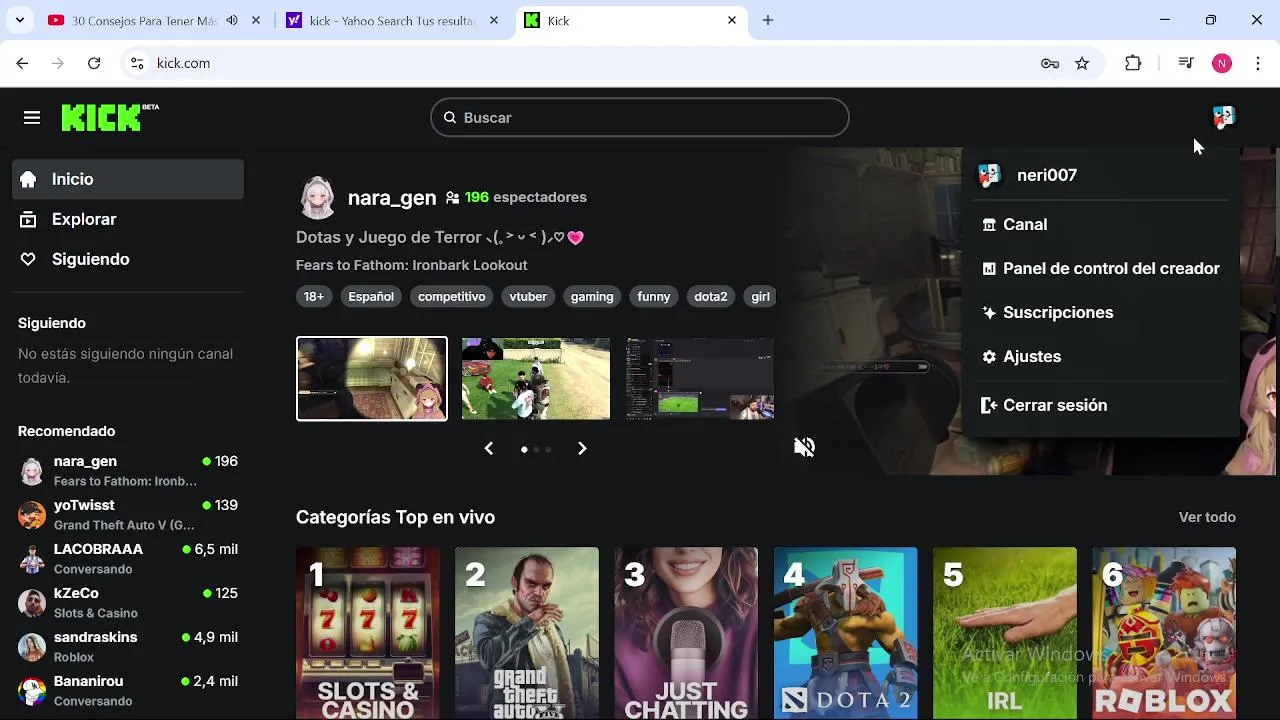Open Panel de control del creador
Viewport: 1280px width, 720px height.
pyautogui.click(x=1100, y=269)
